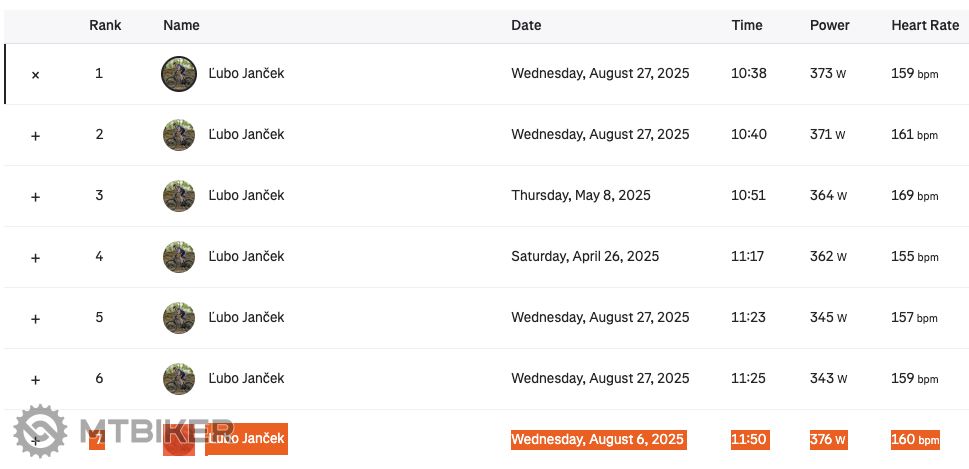The image size is (969, 469).
Task: Expand the rank 6 row plus icon
Action: 36,380
